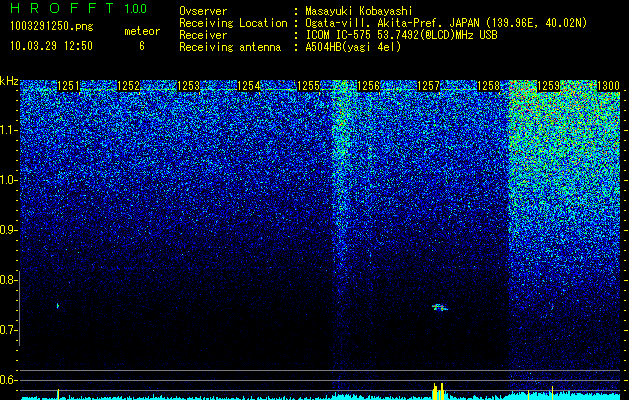Click the 1251 time marker
Viewport: 629px width, 400px height.
[x=69, y=86]
